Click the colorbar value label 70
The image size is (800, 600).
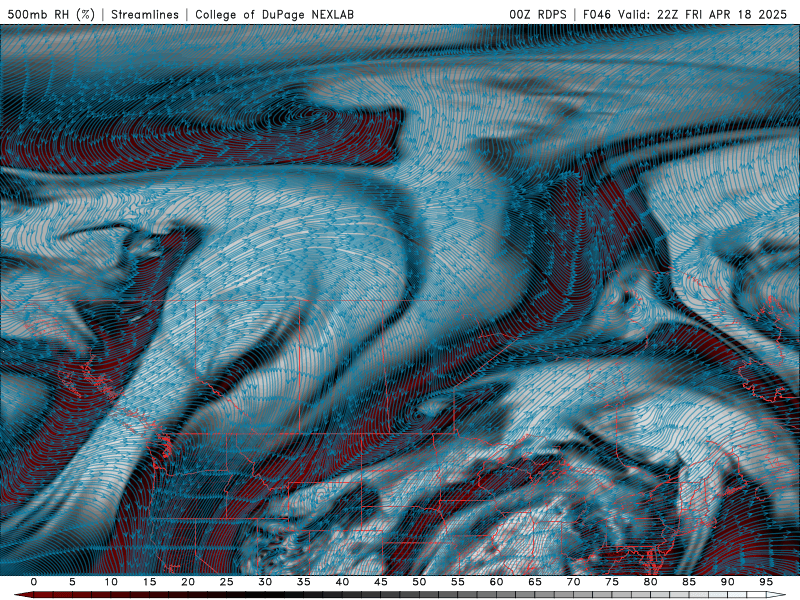click(573, 582)
